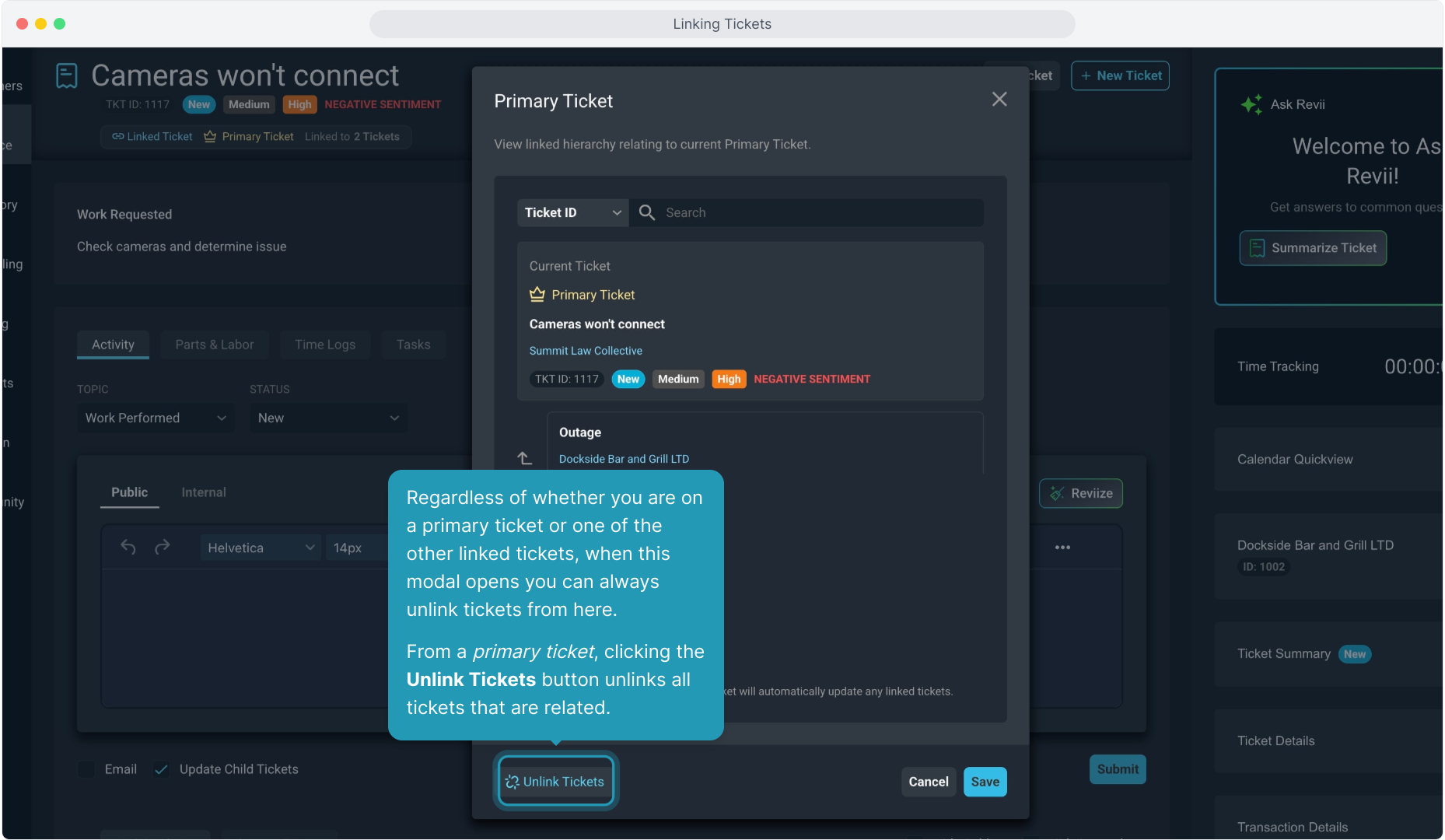The height and width of the screenshot is (840, 1445).
Task: Click the Search field in modal
Action: point(817,212)
